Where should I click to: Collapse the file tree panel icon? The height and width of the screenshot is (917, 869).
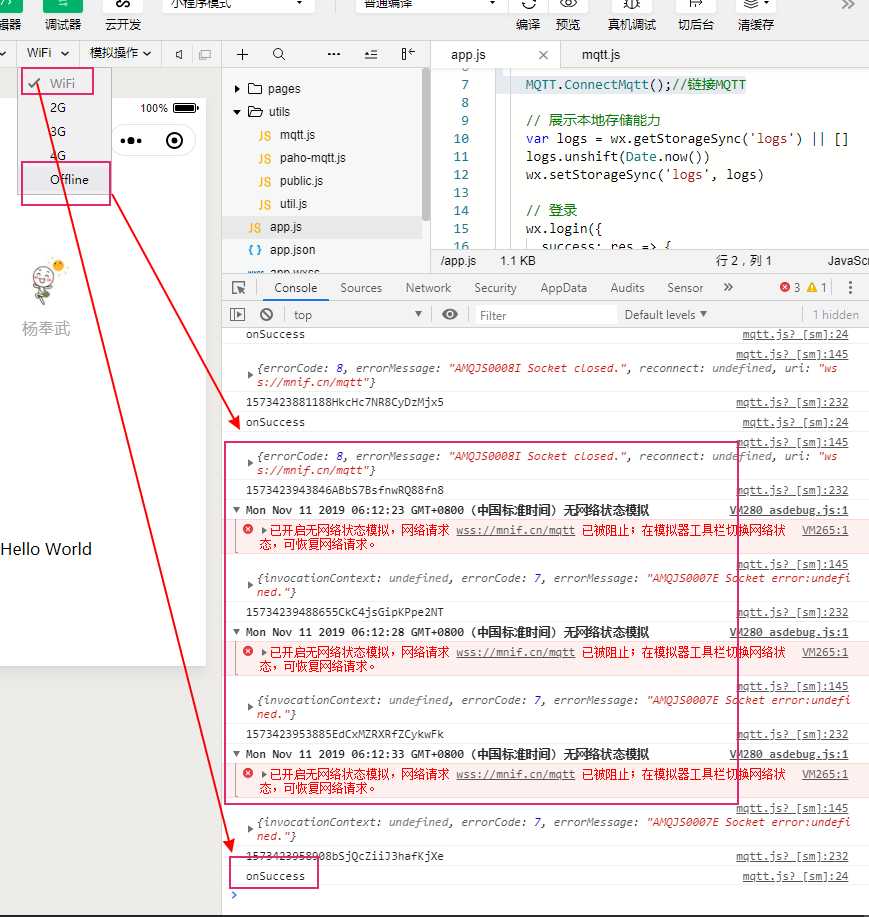click(x=408, y=54)
